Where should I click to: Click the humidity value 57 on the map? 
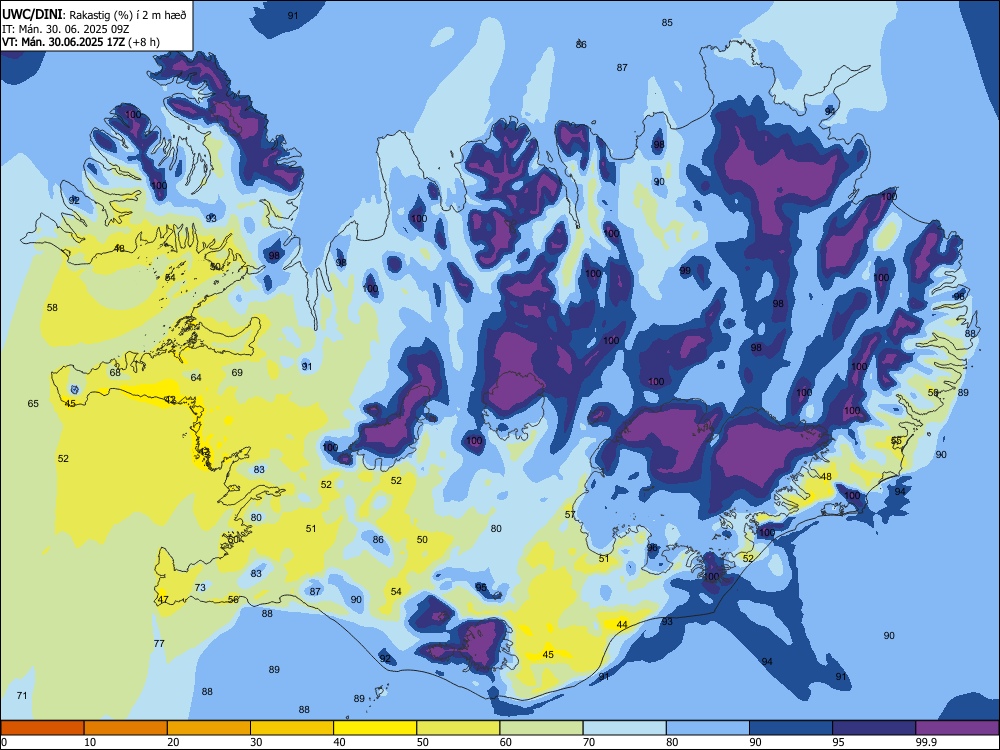pos(570,515)
